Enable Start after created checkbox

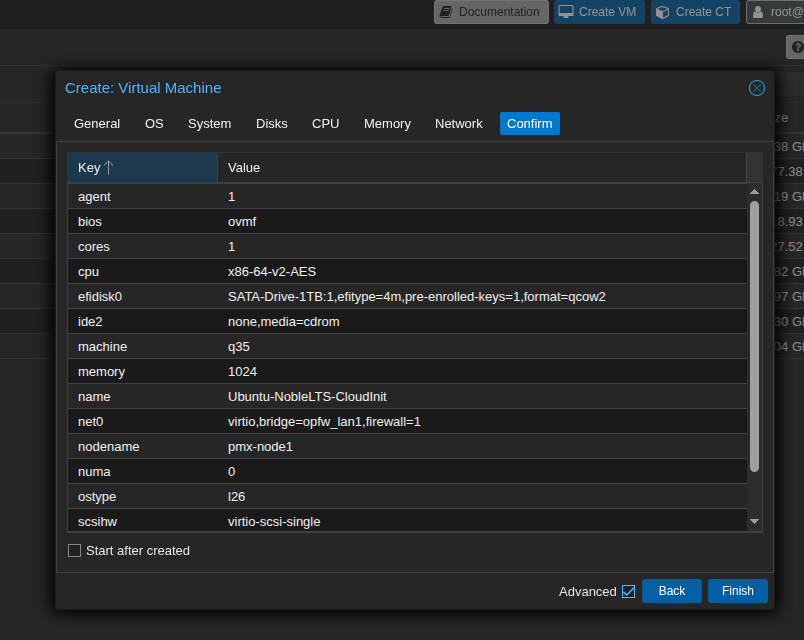74,551
